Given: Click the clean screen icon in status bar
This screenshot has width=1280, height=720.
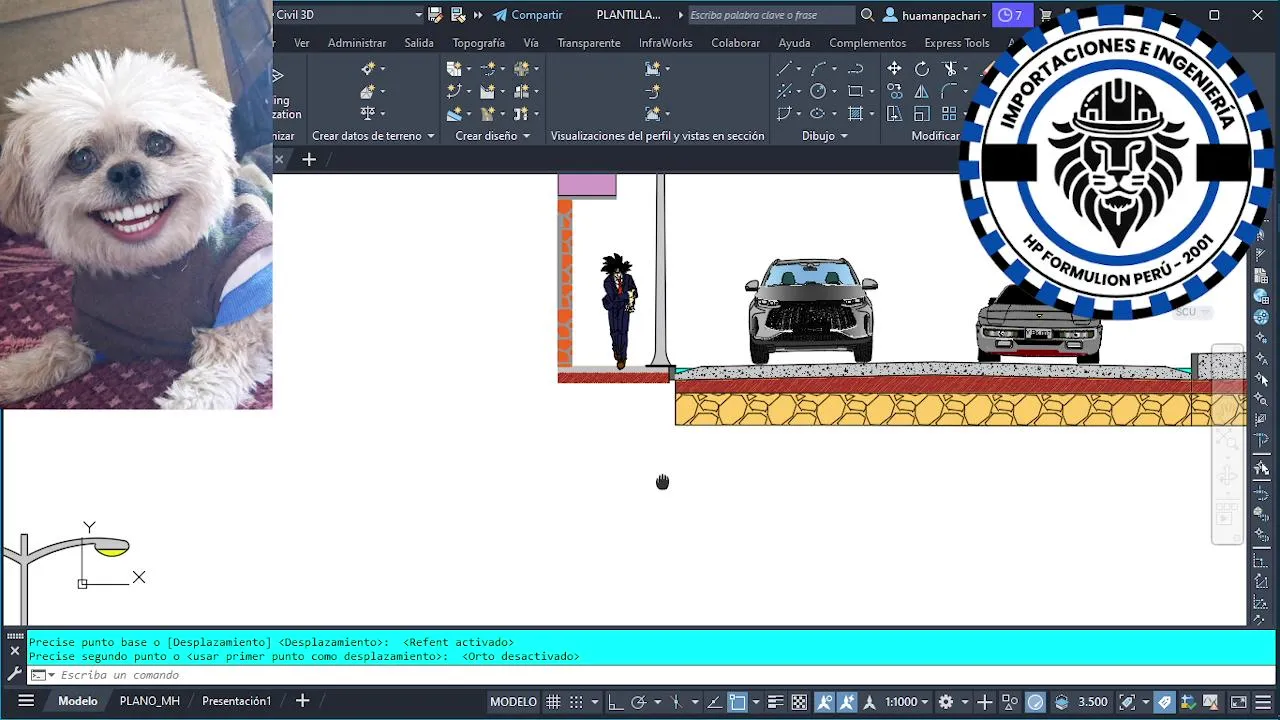Looking at the screenshot, I should coord(1239,702).
